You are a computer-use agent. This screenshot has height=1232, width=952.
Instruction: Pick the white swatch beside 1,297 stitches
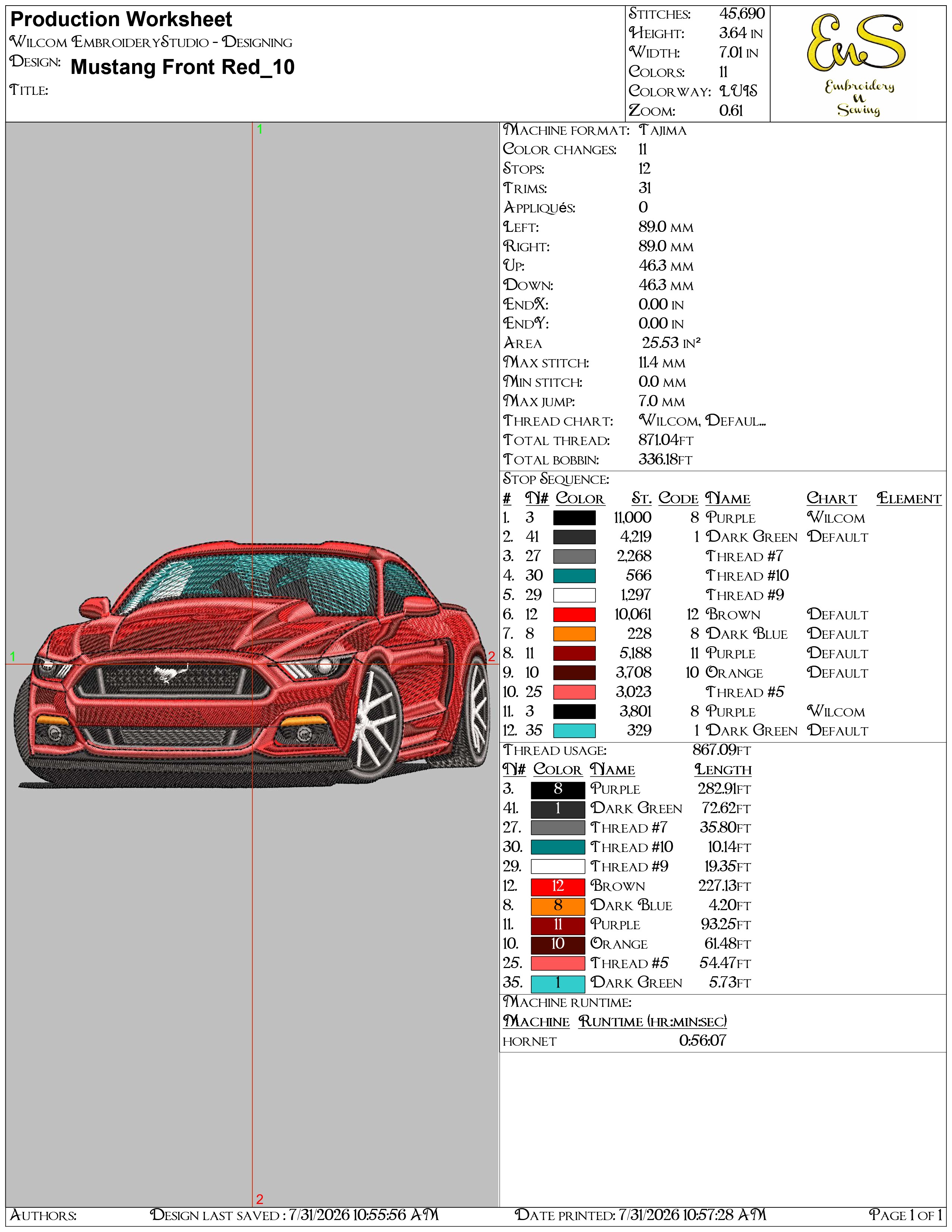point(574,595)
